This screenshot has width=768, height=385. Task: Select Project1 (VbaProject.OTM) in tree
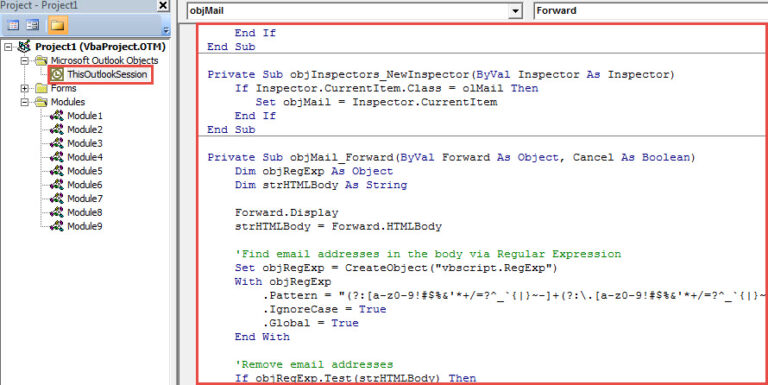pos(100,47)
